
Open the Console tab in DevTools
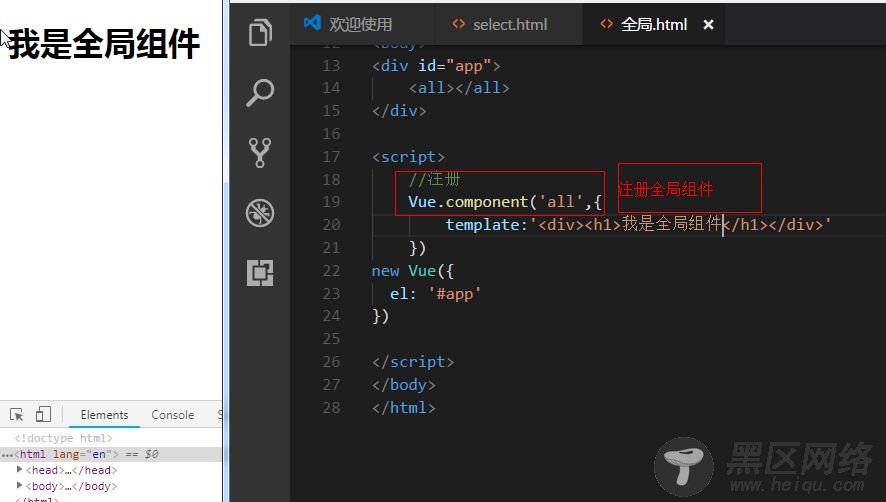point(172,414)
